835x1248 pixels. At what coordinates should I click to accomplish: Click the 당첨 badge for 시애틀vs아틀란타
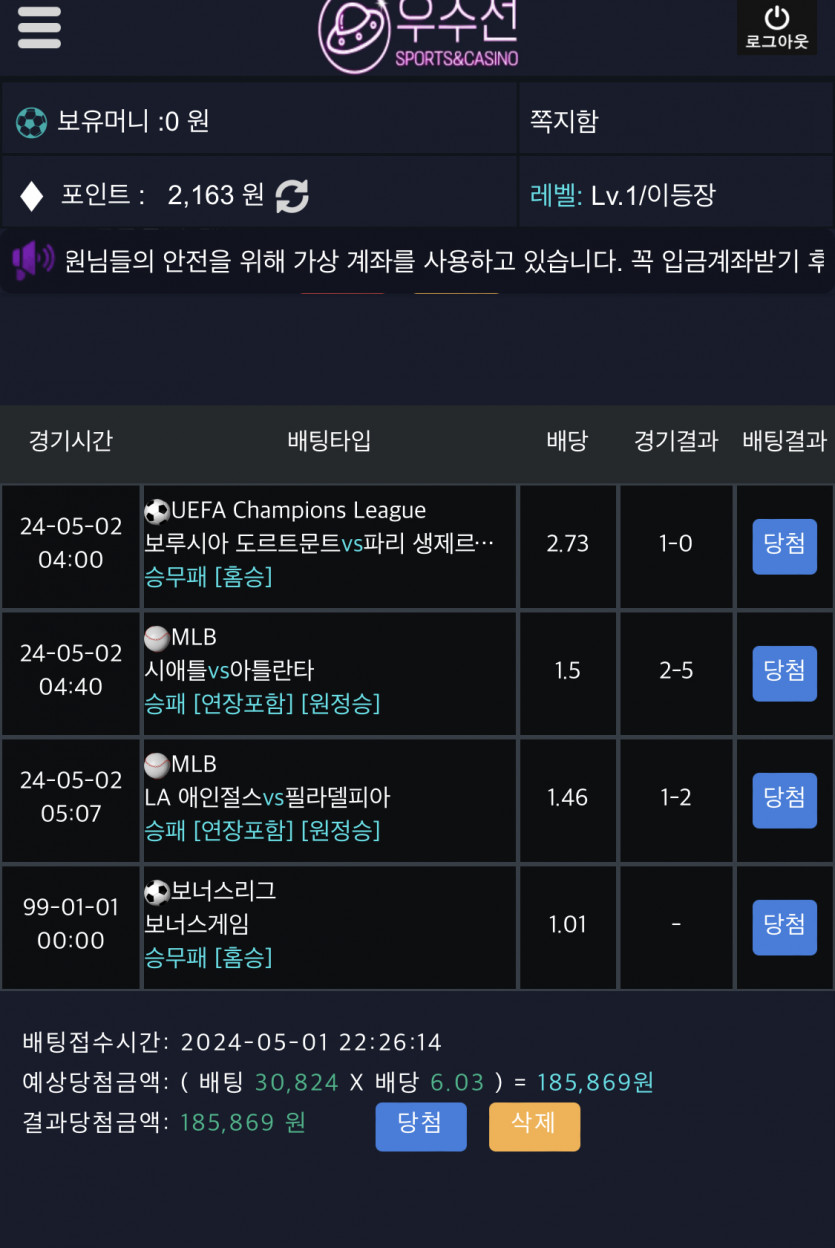click(784, 673)
